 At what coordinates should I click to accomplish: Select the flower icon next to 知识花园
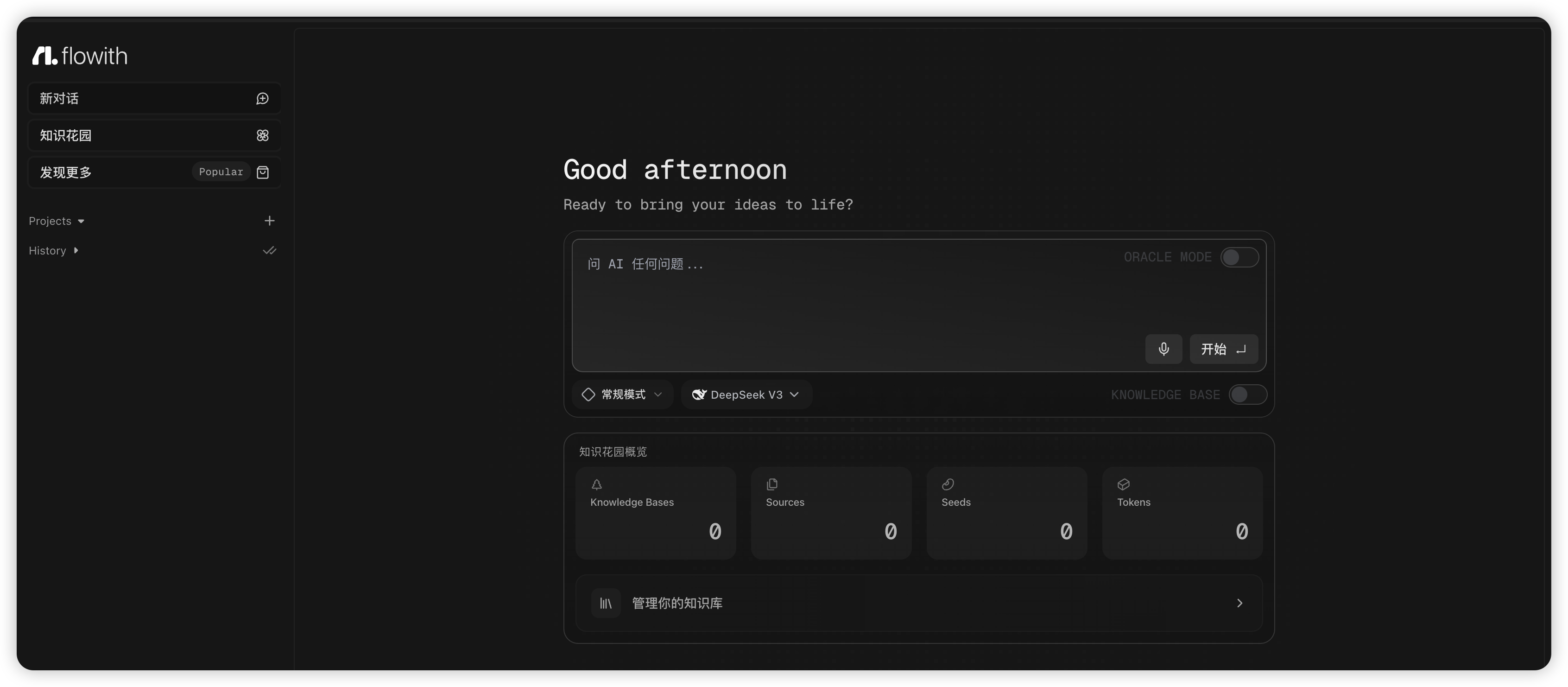pyautogui.click(x=262, y=135)
